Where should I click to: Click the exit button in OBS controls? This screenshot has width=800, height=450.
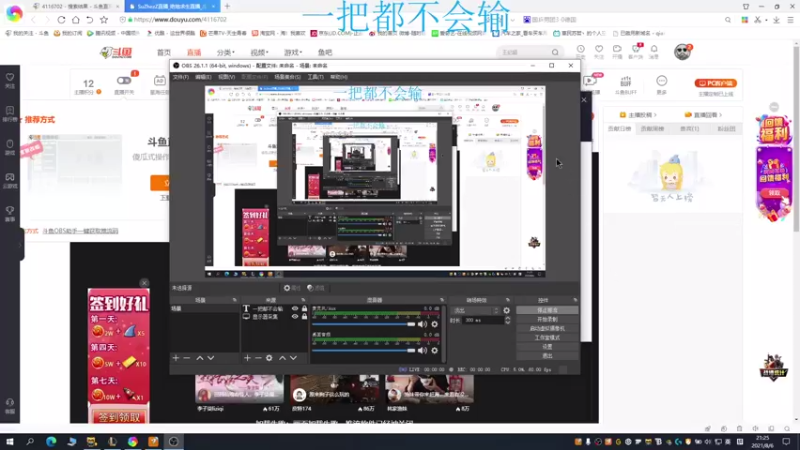[x=547, y=356]
